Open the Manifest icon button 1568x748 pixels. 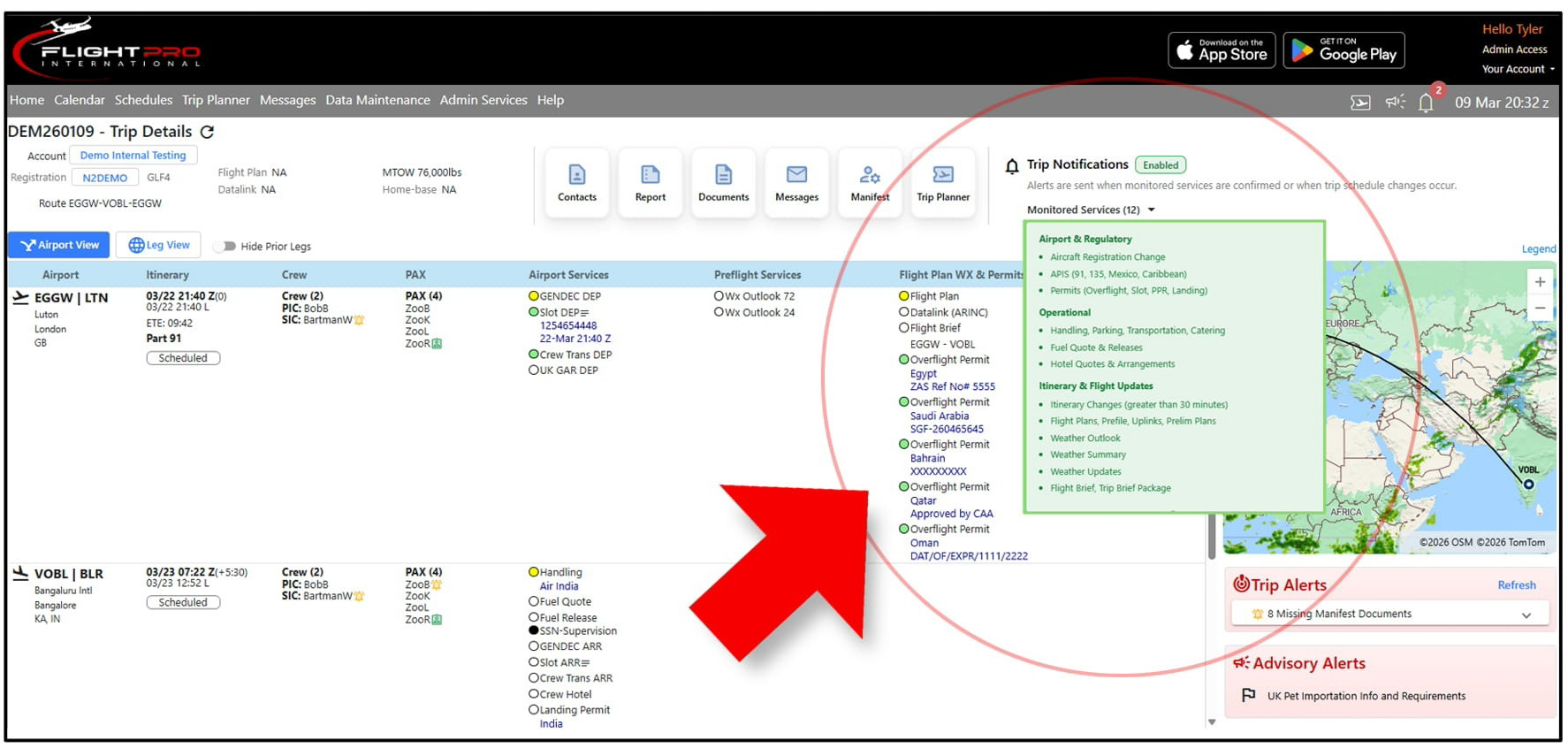point(870,183)
